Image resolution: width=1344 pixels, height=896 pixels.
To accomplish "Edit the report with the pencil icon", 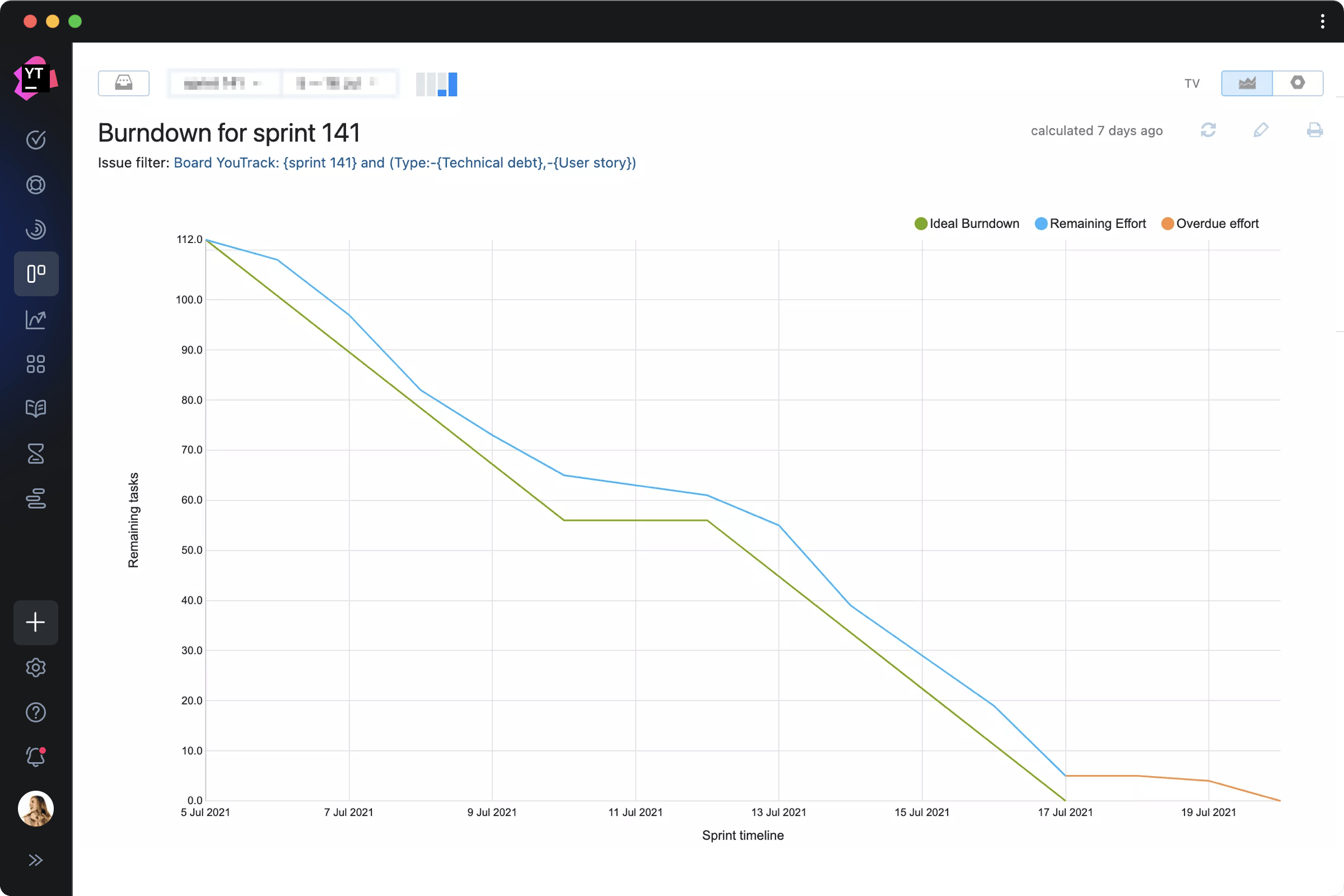I will point(1262,130).
